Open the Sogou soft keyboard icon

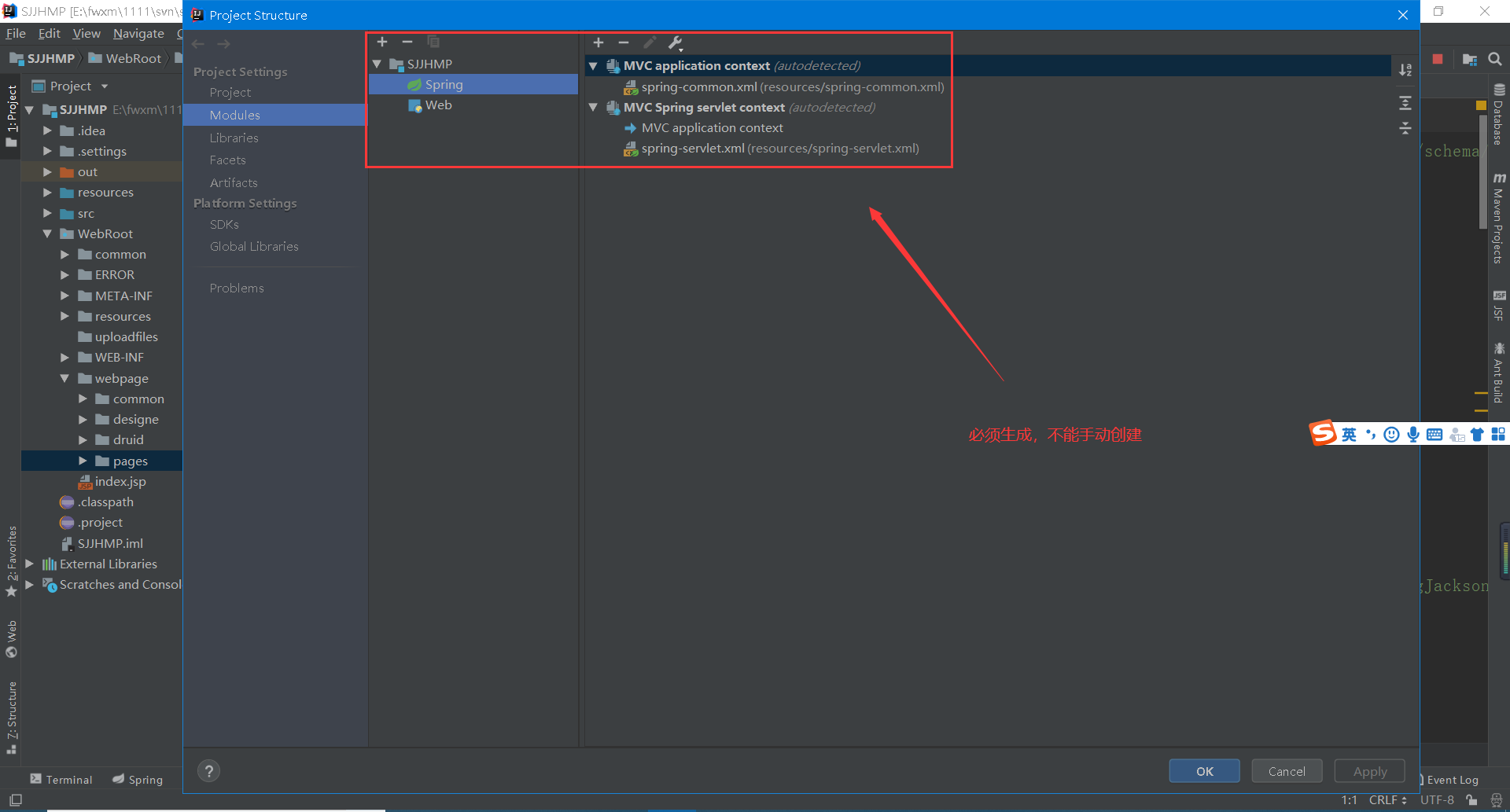pyautogui.click(x=1434, y=435)
